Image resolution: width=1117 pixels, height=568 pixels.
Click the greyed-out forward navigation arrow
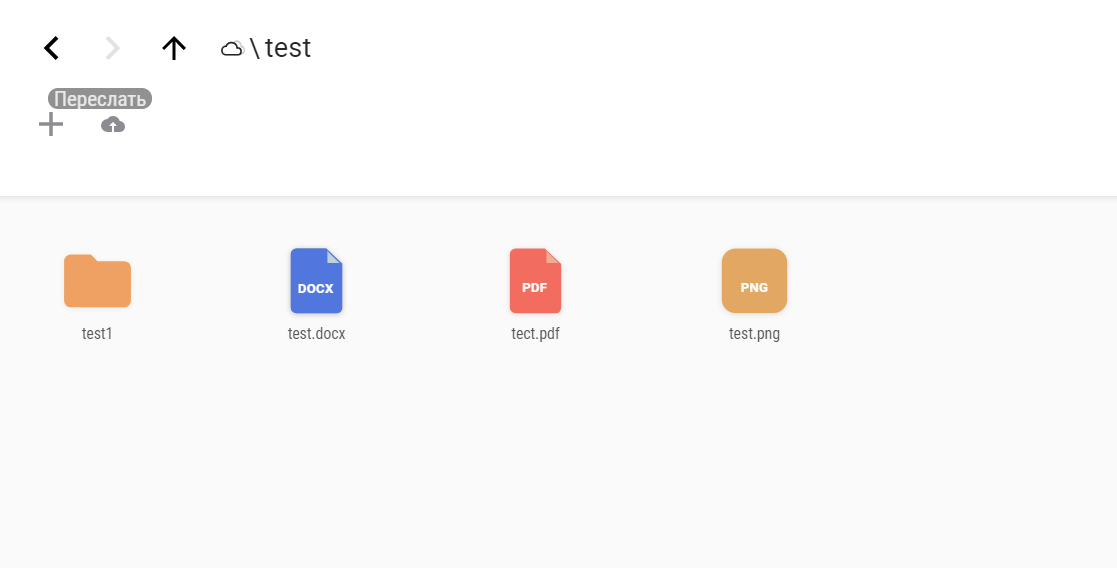tap(113, 48)
